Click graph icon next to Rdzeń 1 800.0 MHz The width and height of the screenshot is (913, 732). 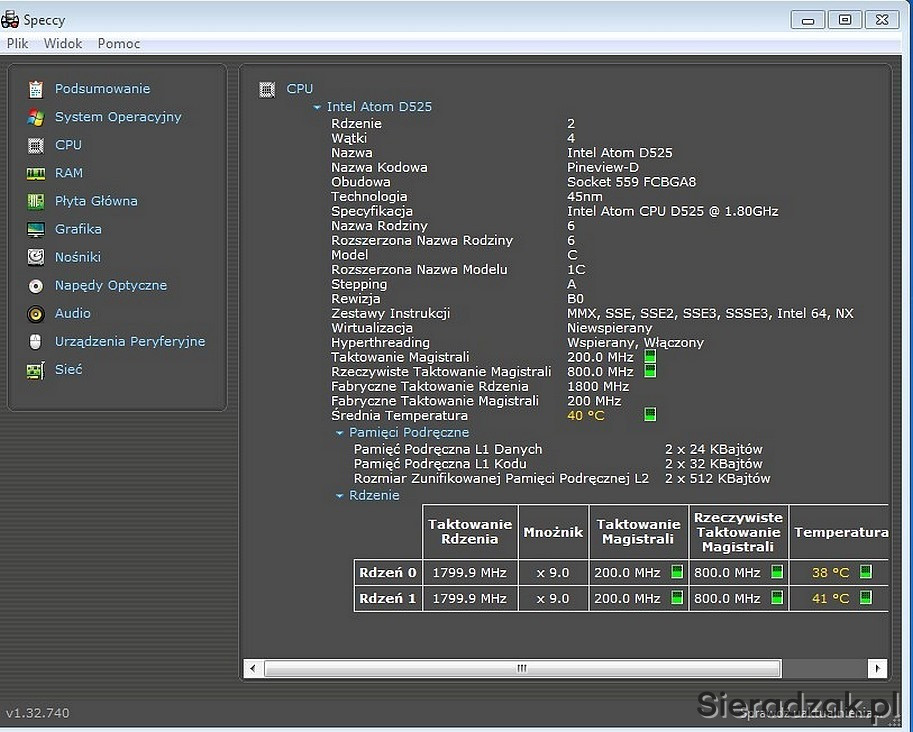click(777, 597)
